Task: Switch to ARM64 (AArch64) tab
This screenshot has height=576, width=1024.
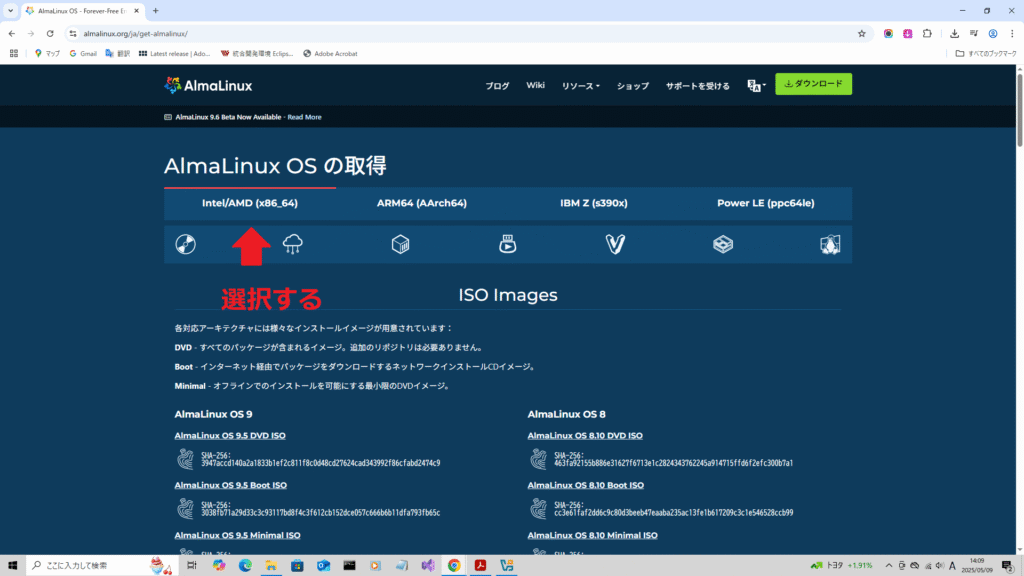Action: tap(422, 203)
